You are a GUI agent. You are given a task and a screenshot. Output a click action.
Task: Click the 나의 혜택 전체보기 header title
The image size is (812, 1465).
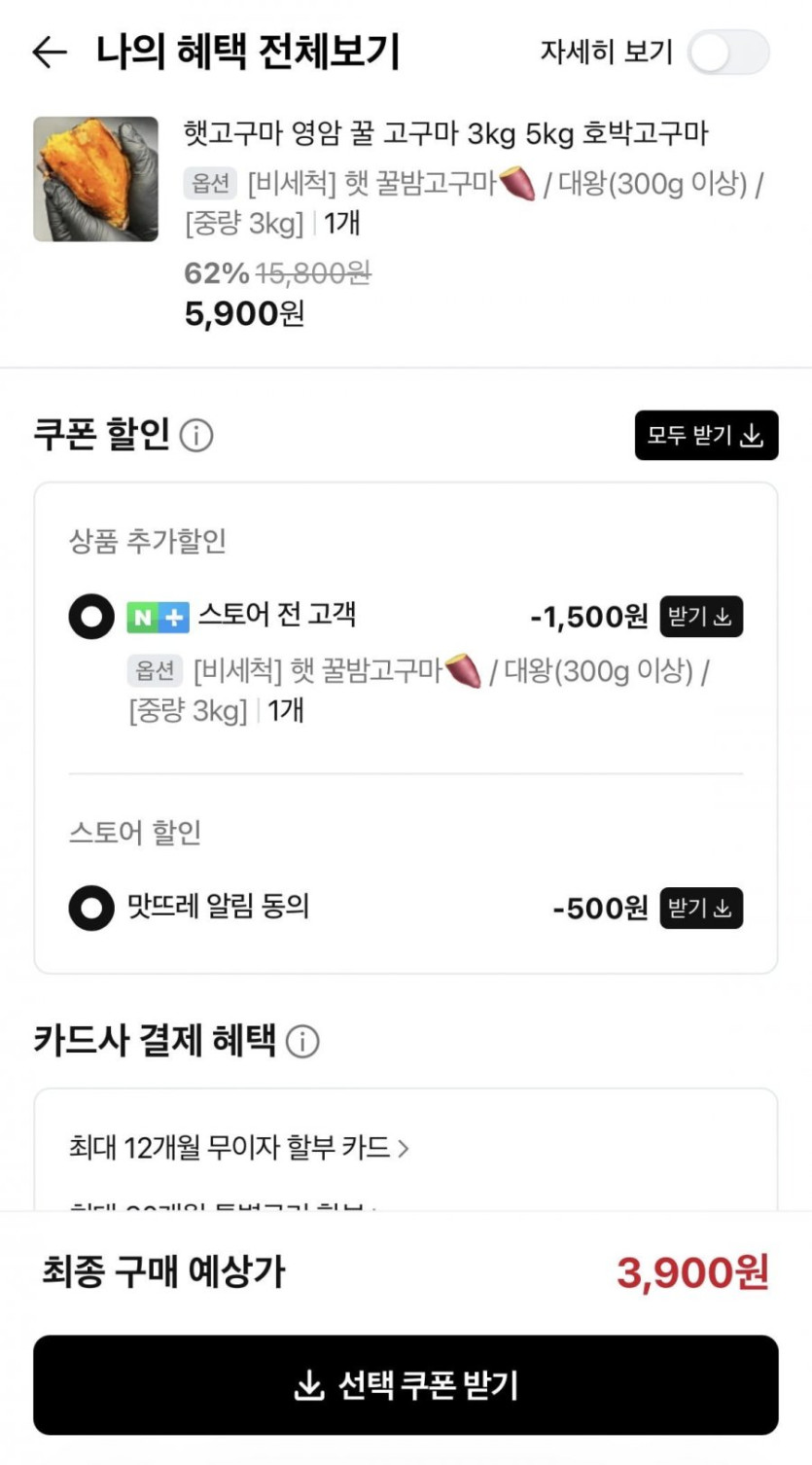248,53
